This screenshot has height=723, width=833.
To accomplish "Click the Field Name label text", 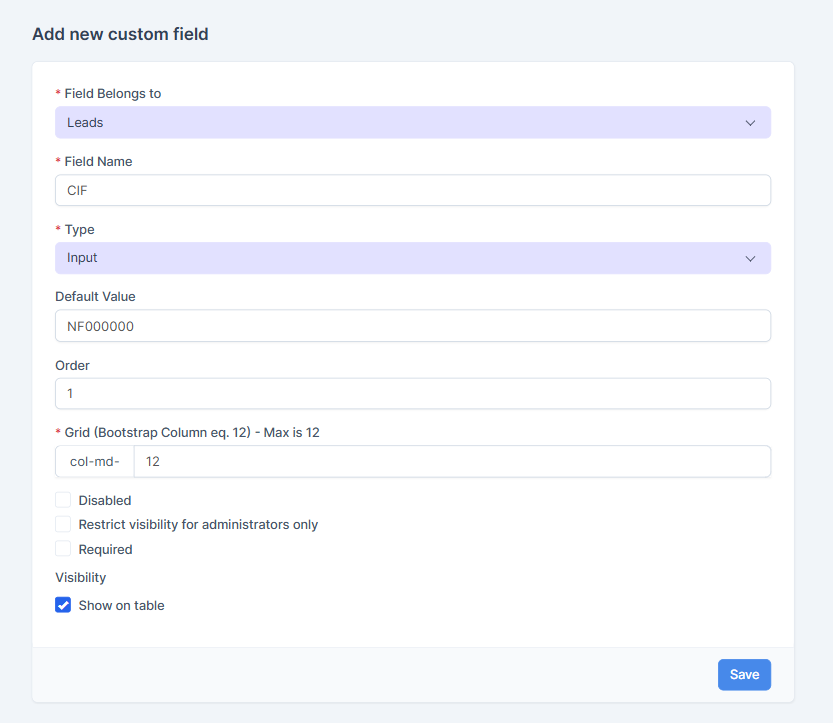I will pyautogui.click(x=98, y=161).
